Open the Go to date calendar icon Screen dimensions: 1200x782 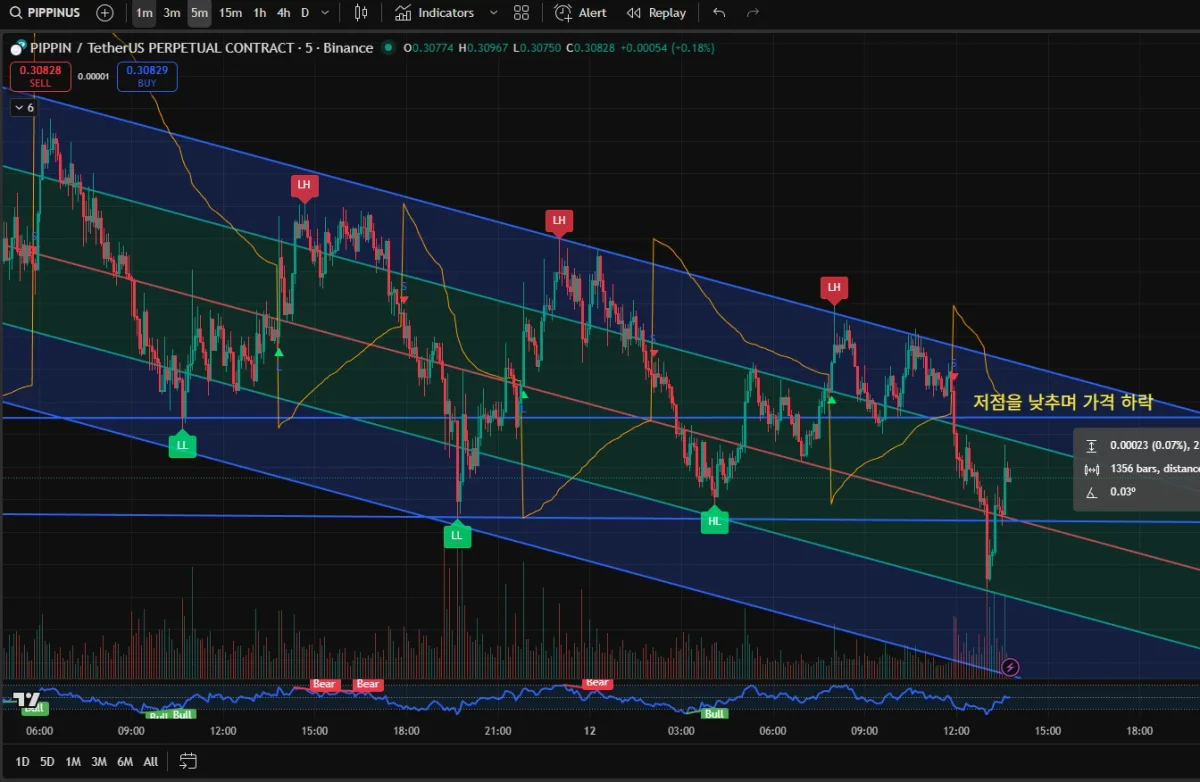[187, 761]
